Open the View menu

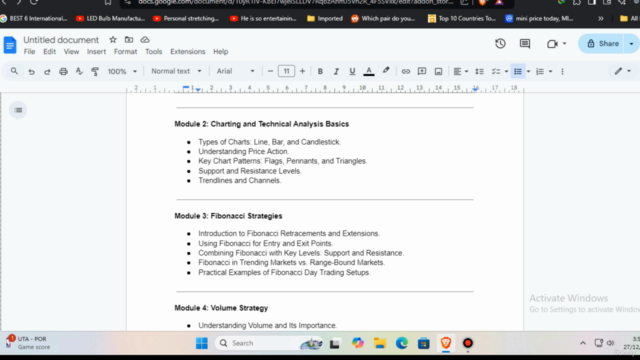point(71,51)
